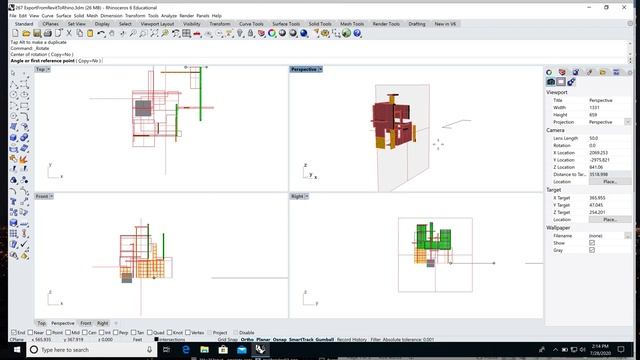Click the Copy to clipboard icon

[x=80, y=33]
